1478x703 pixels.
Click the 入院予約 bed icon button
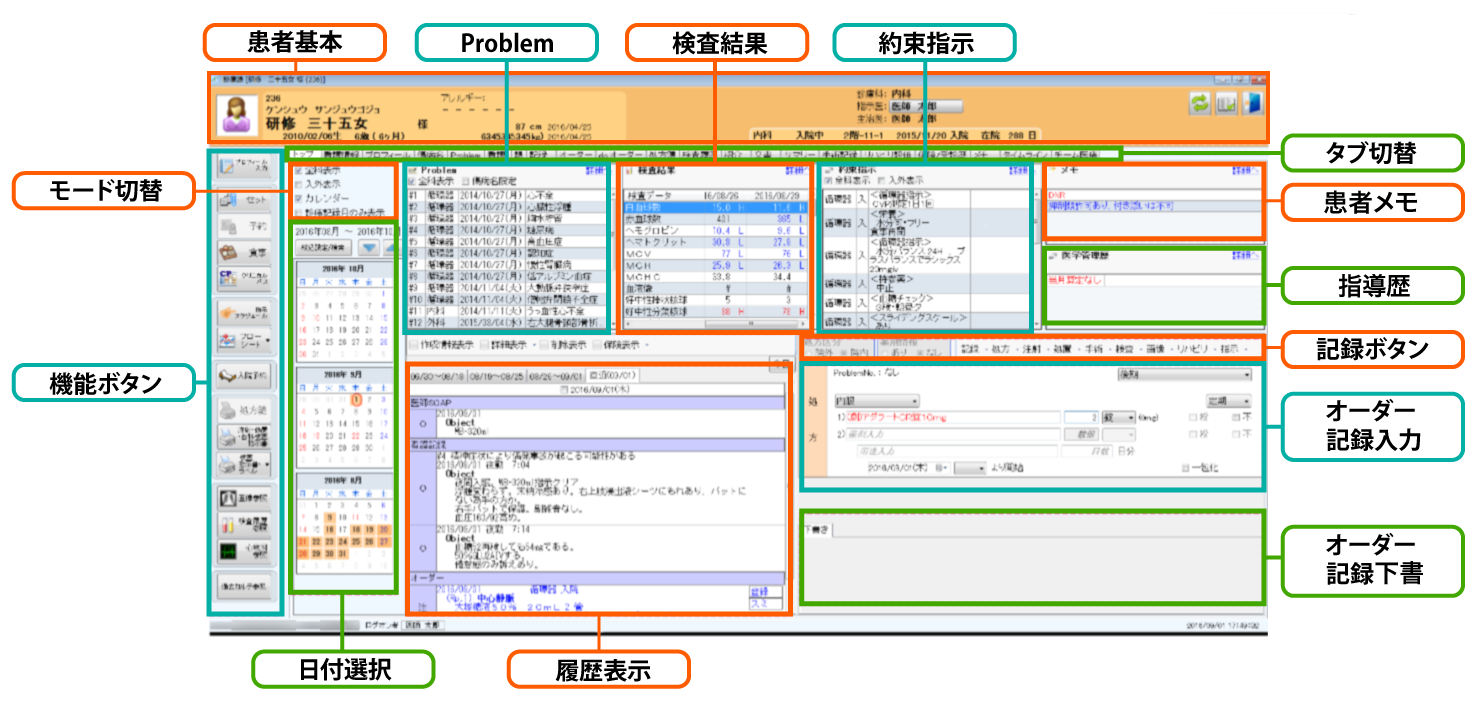[x=243, y=376]
